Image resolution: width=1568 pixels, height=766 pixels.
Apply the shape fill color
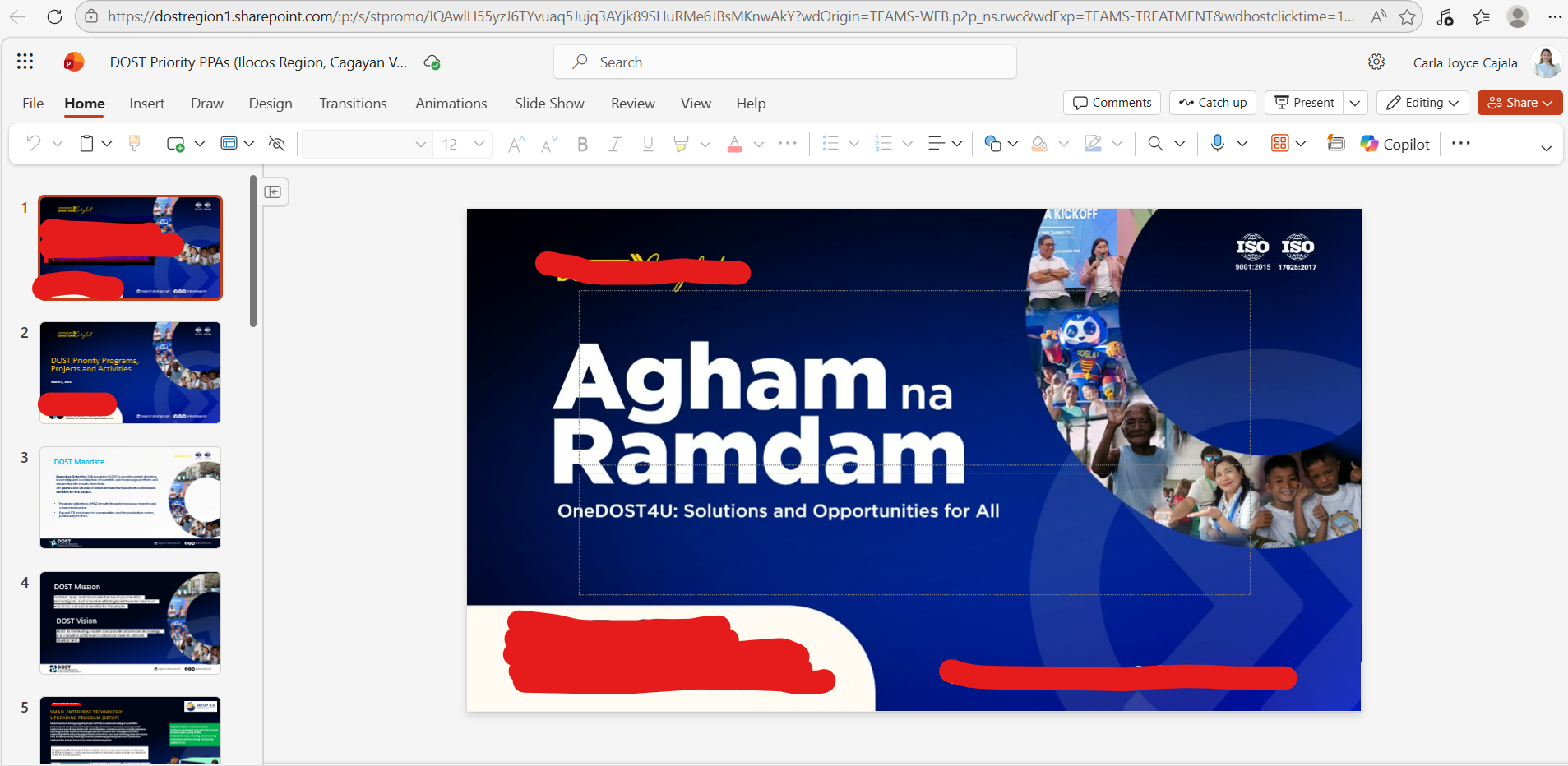pos(1039,144)
